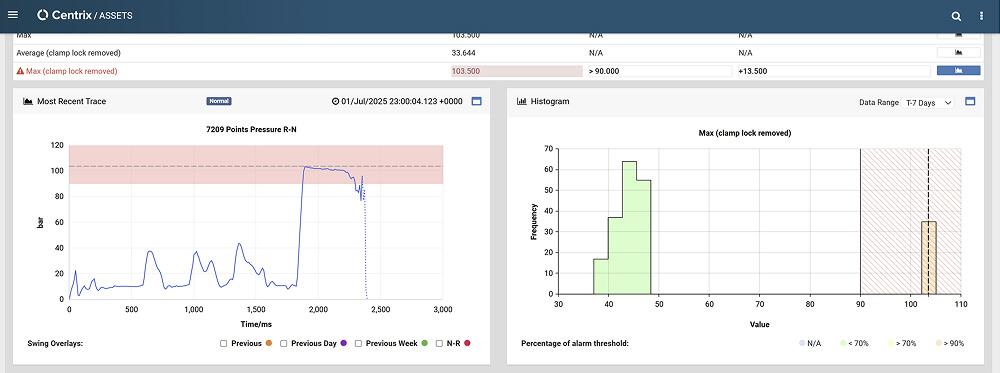Click the Max (clamp lock removed) row label
Image resolution: width=1000 pixels, height=373 pixels.
tap(71, 71)
